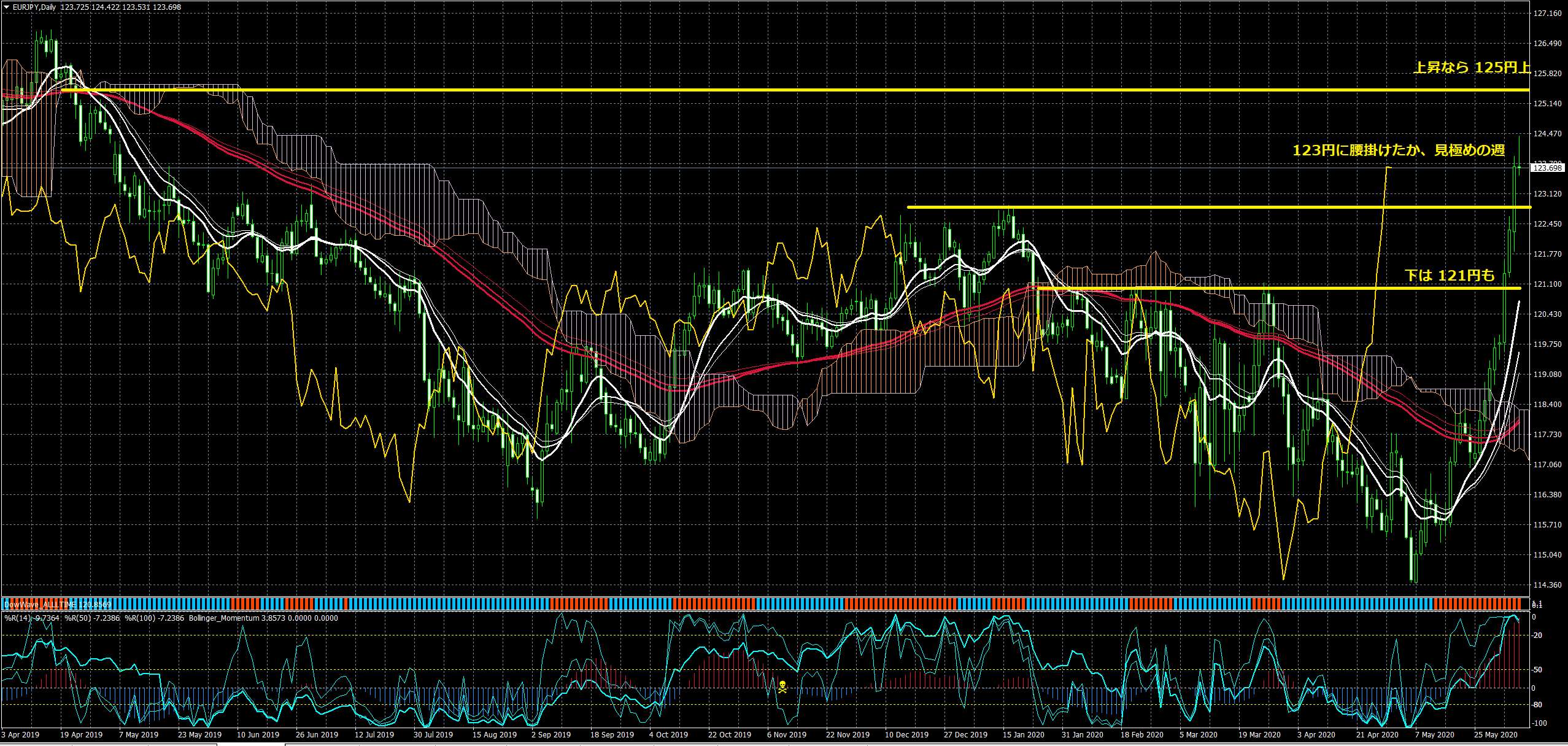Click the -100 level on oscillator scale
The height and width of the screenshot is (746, 1568).
tap(1539, 723)
